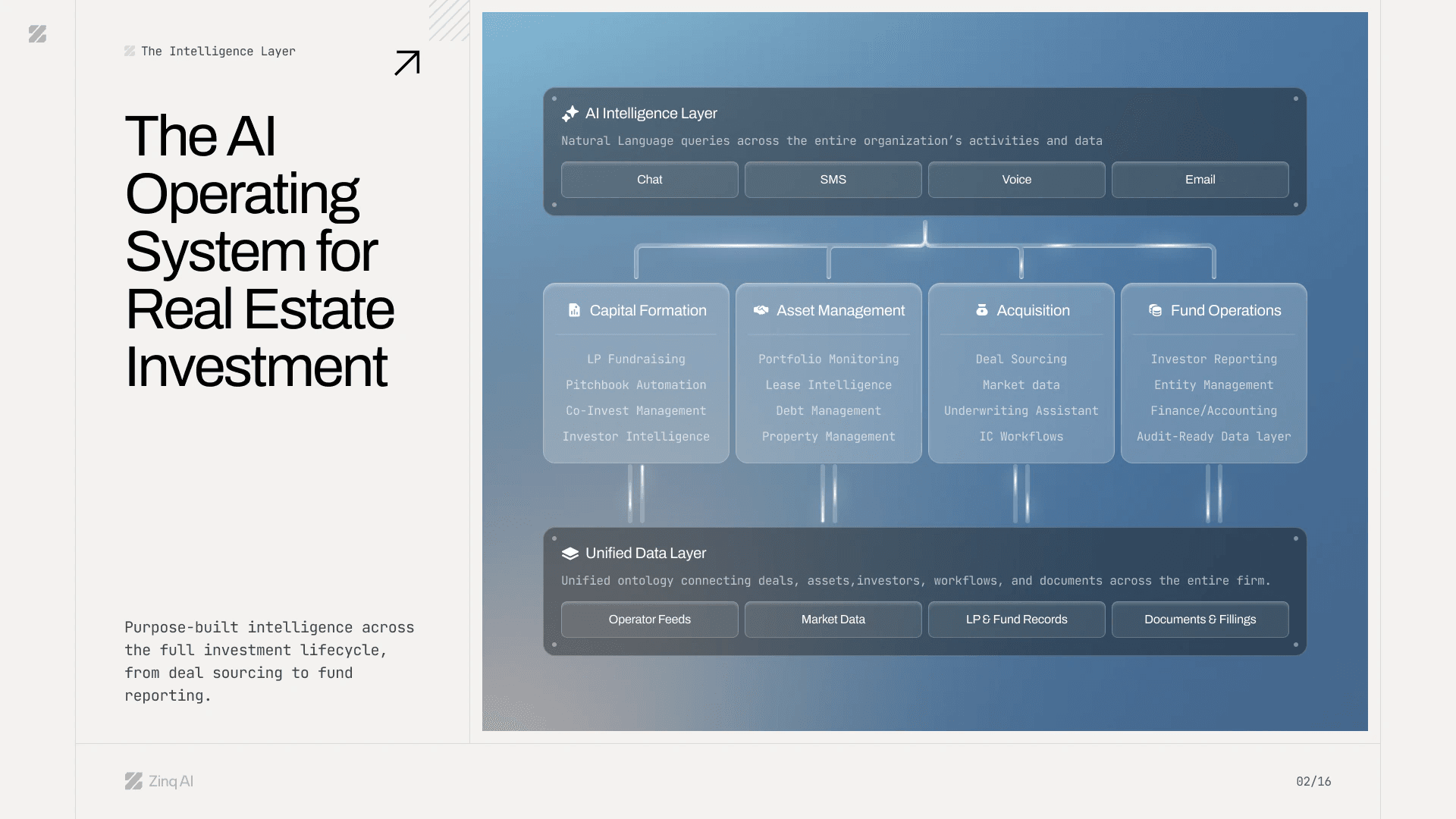Click the sparkle icon beside AI Intelligence Layer

570,114
